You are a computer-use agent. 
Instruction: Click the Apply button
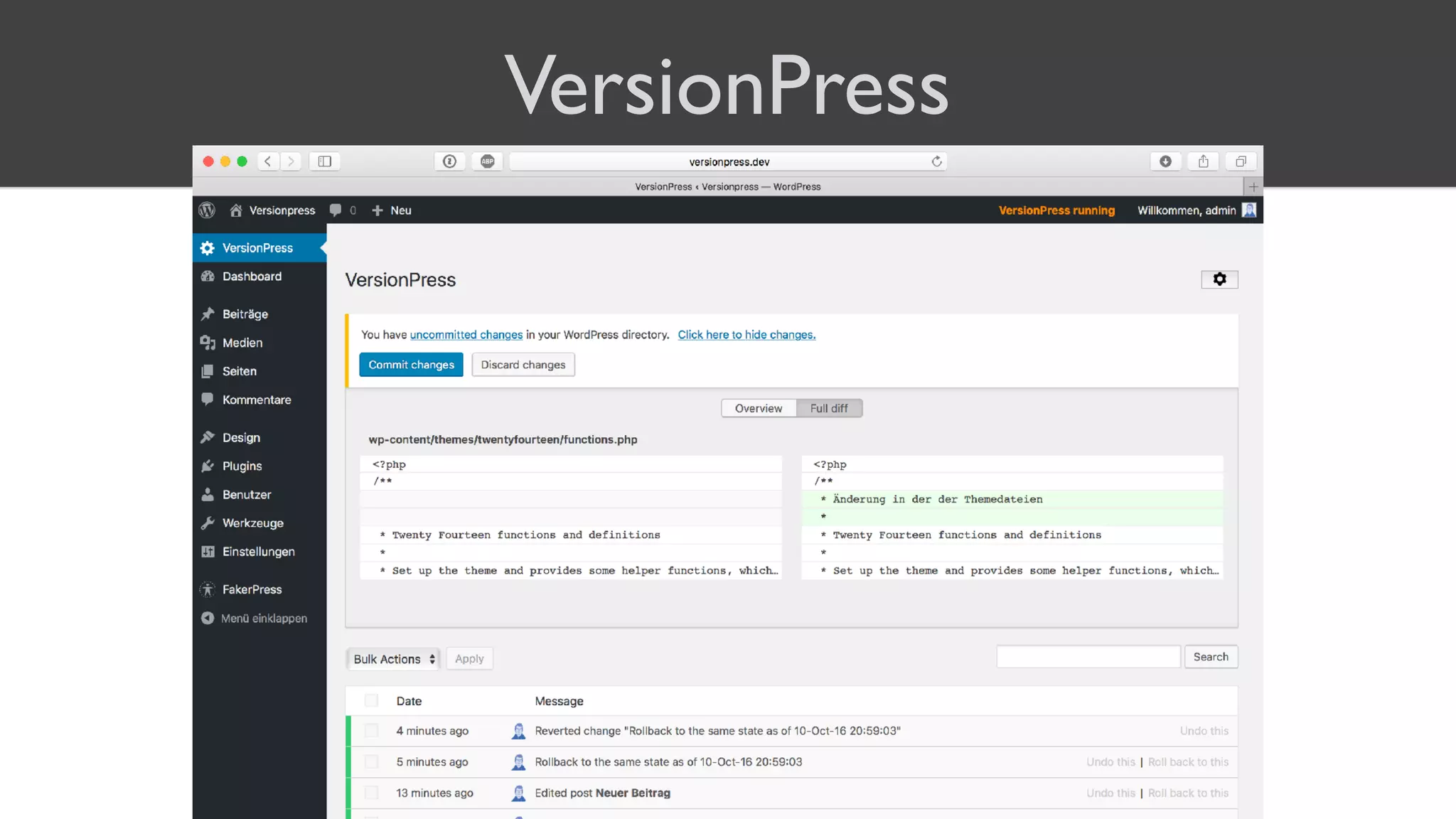pos(469,659)
